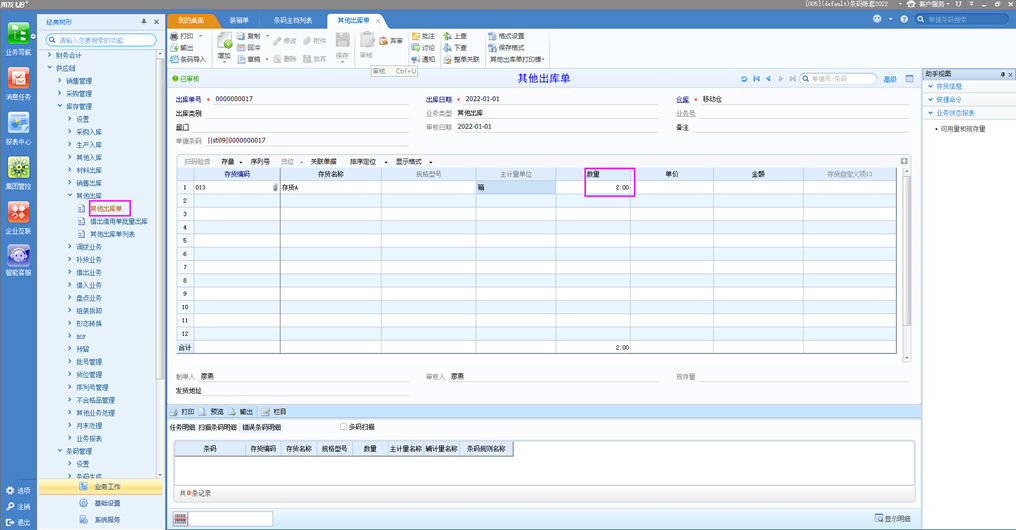Click the 增加 (add) document icon in top toolbar

224,42
